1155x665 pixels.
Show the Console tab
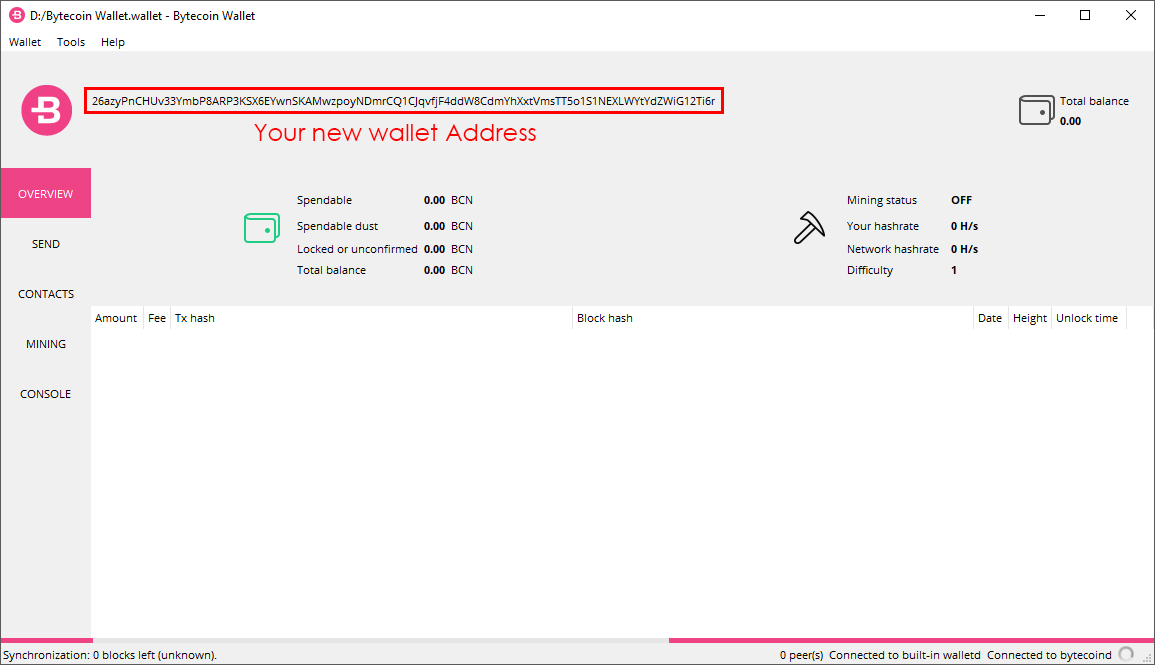pos(46,394)
